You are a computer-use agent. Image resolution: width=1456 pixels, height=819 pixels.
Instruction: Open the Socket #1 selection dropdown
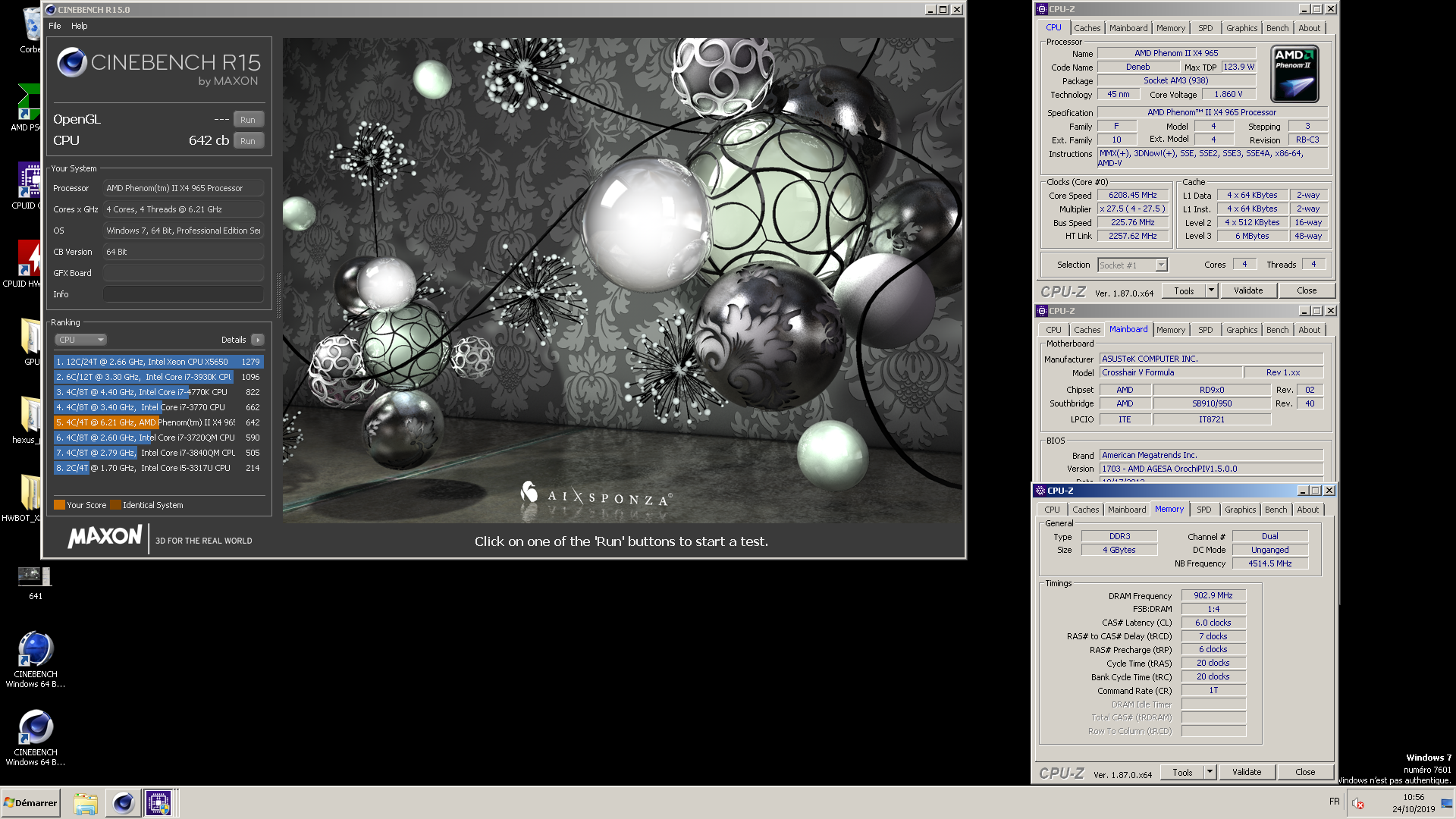(x=1133, y=265)
